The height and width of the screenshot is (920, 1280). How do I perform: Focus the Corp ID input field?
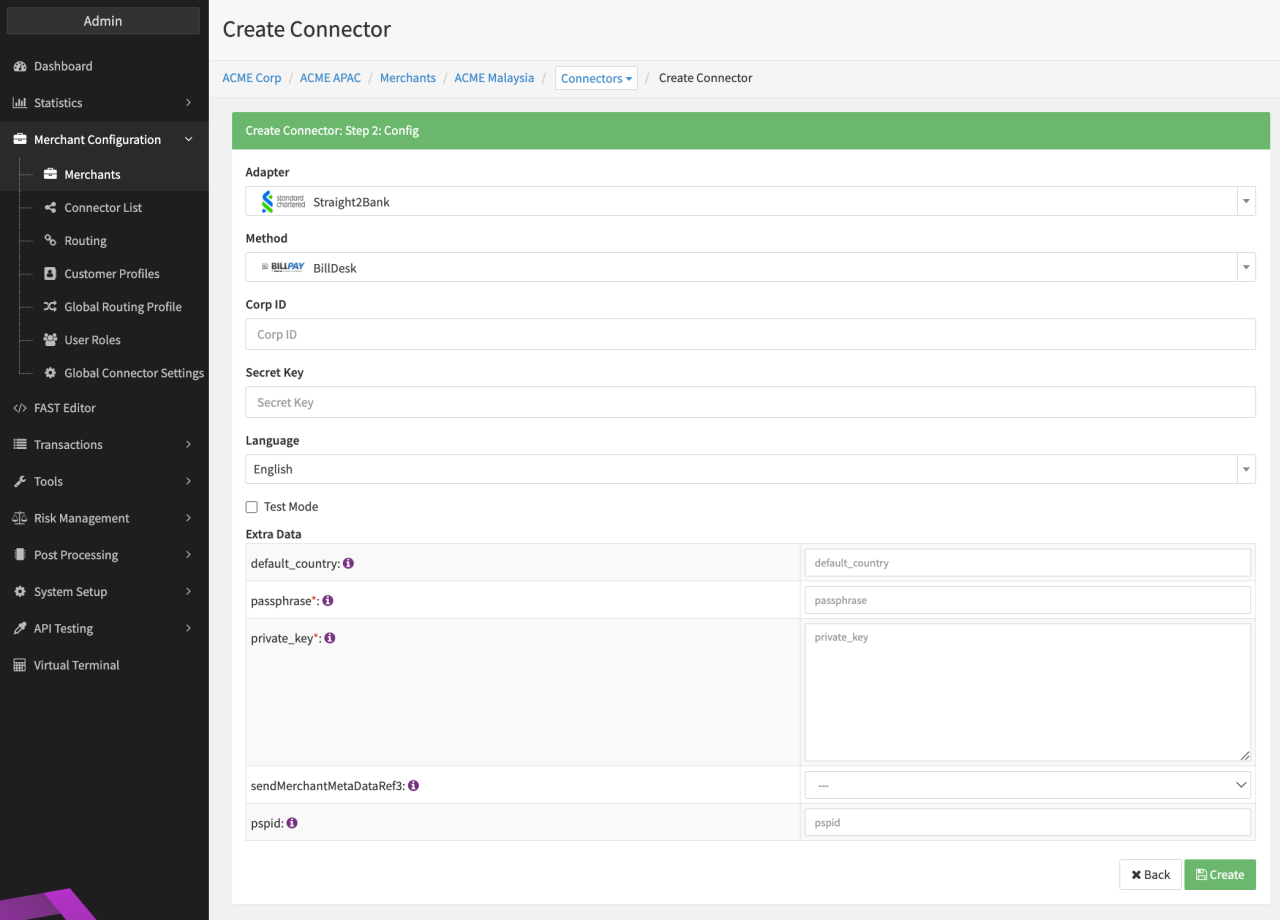point(750,334)
